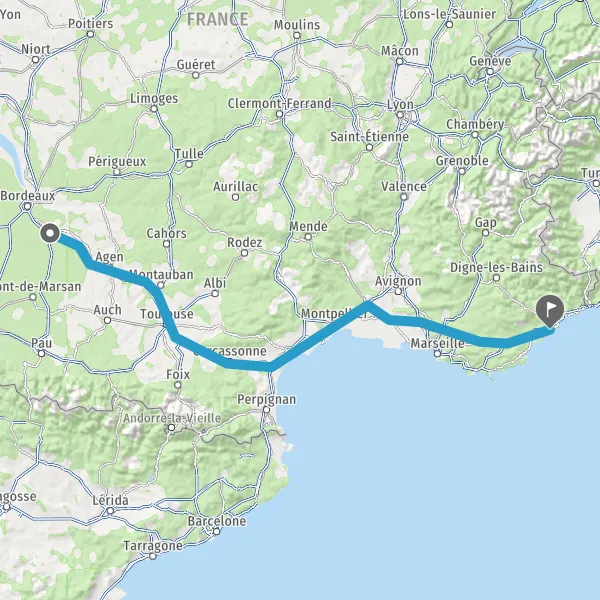Select the Clermont-Ferrand city dot marker
This screenshot has height=600, width=600.
[x=279, y=114]
